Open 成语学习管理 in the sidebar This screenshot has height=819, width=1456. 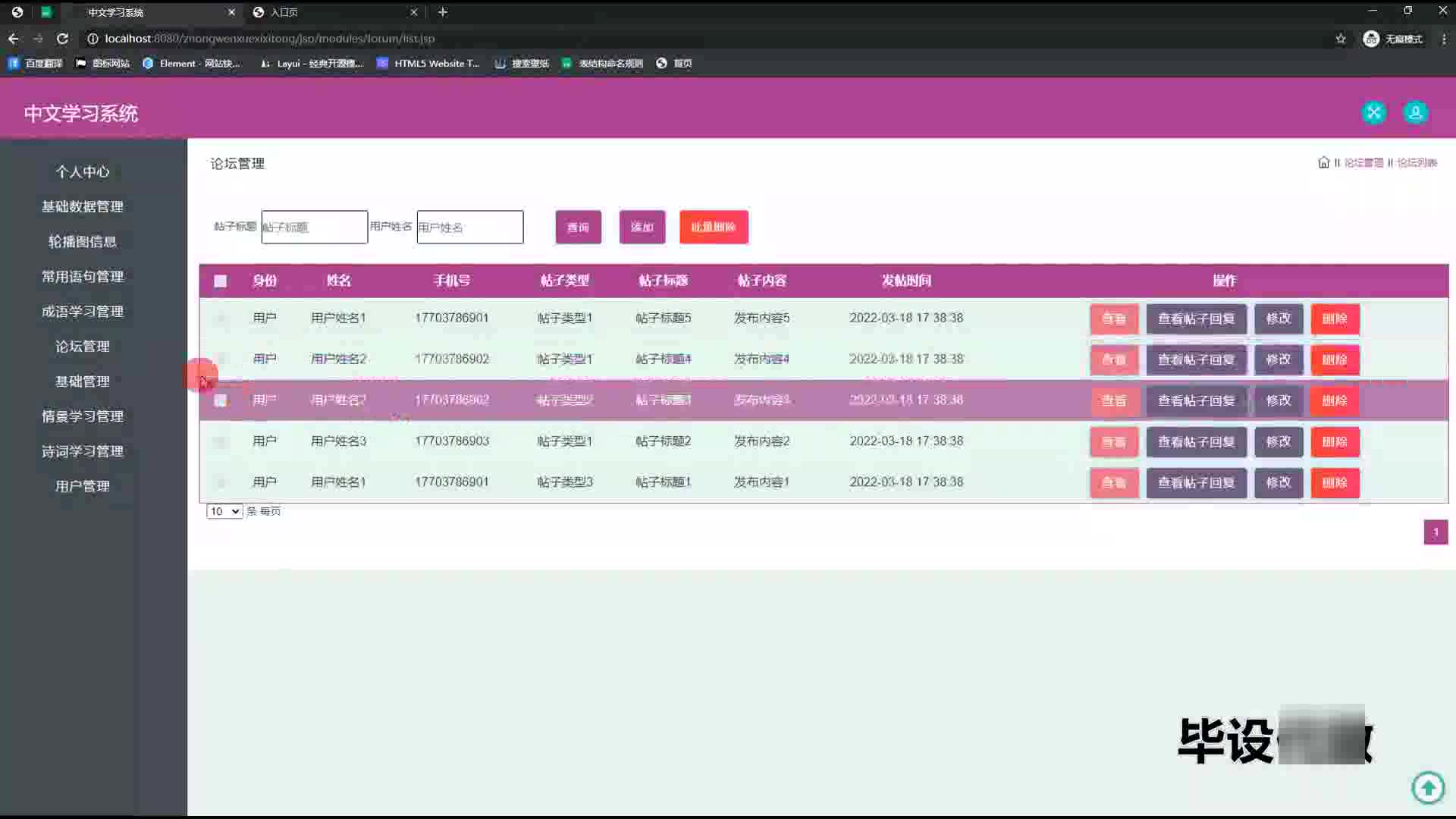[82, 312]
